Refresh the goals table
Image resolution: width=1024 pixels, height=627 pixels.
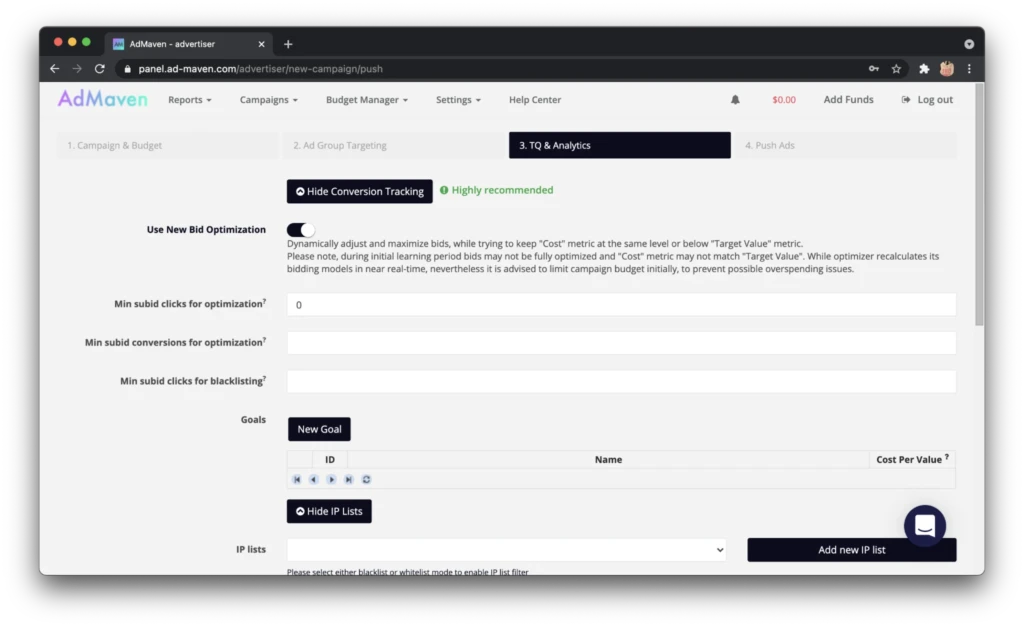point(366,479)
